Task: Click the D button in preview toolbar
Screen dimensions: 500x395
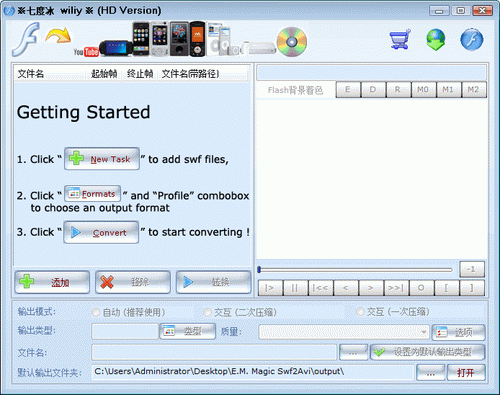Action: click(x=373, y=89)
